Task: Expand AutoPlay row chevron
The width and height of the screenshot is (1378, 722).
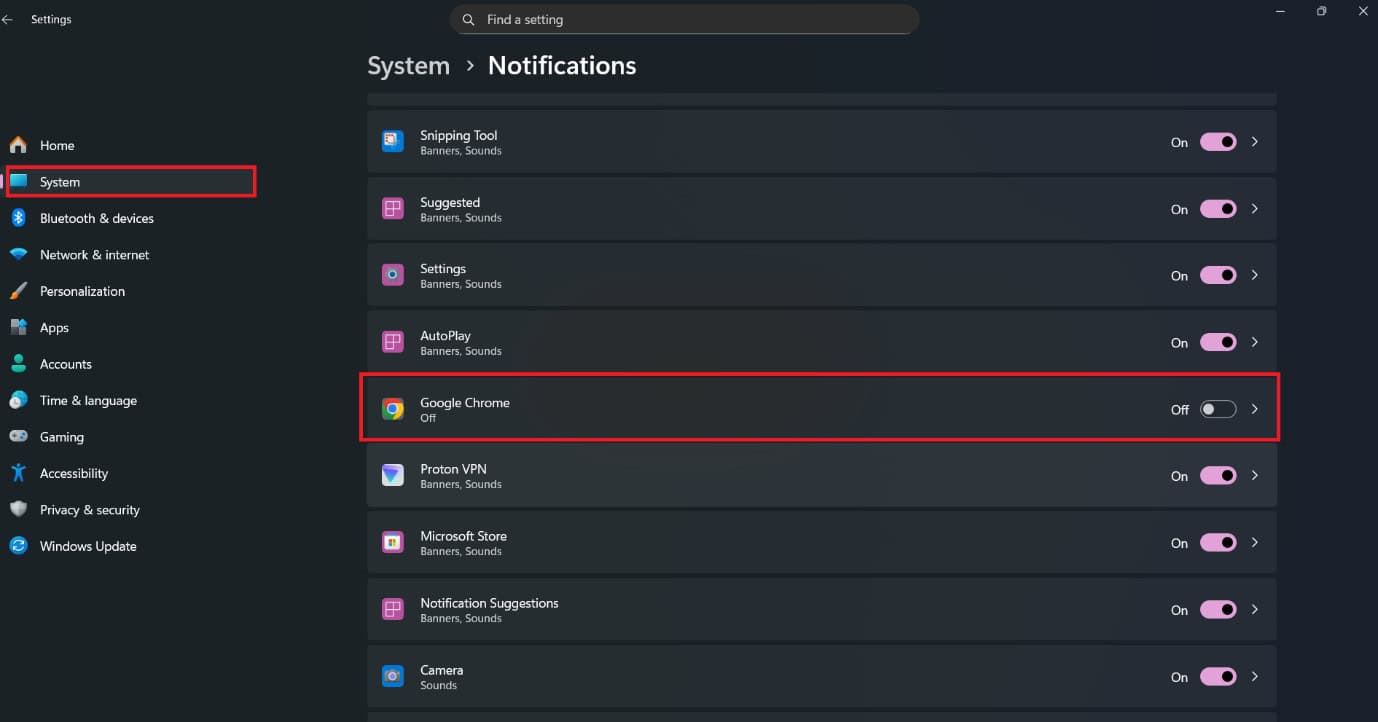Action: pos(1255,342)
